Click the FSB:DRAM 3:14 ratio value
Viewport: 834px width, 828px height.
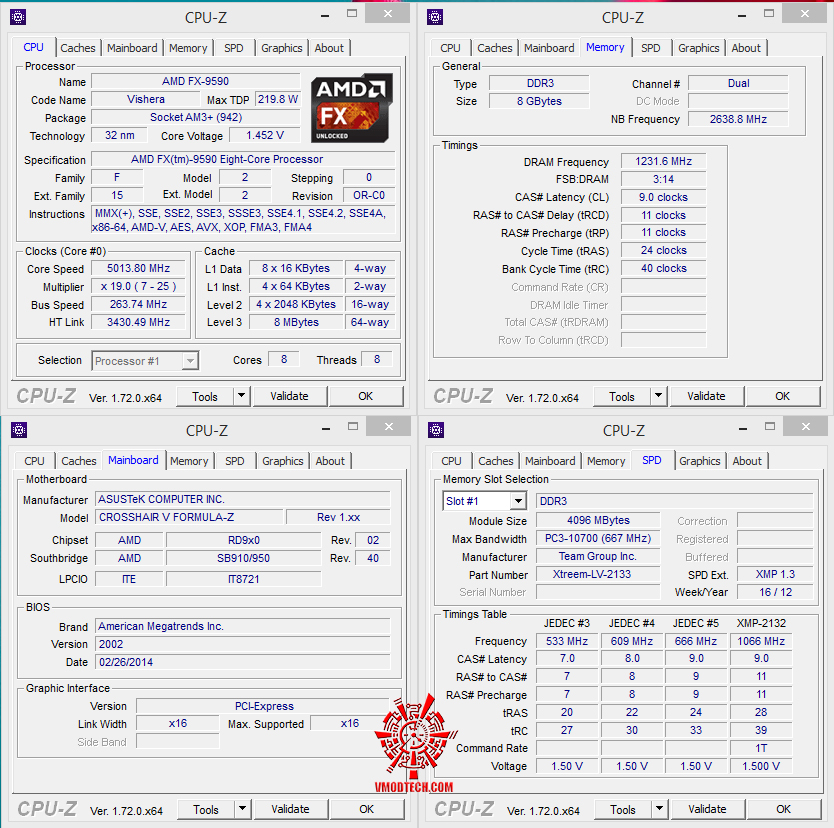point(663,179)
